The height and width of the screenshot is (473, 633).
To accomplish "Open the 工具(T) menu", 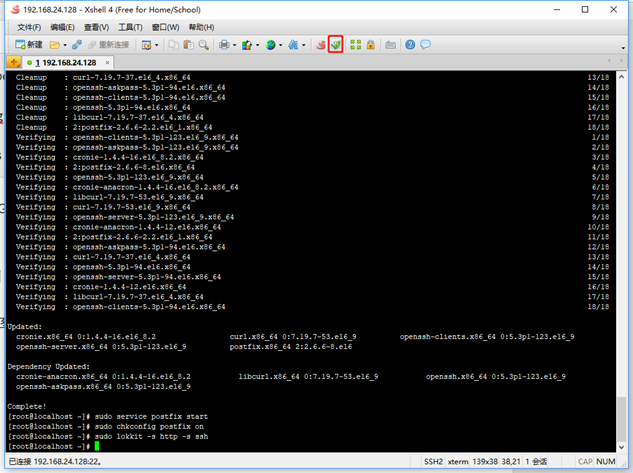I will point(130,27).
